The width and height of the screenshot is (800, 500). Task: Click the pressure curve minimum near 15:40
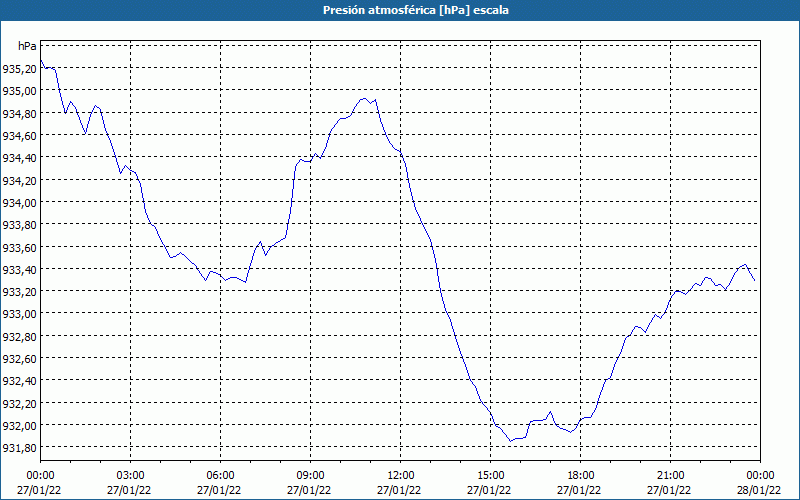pyautogui.click(x=510, y=441)
